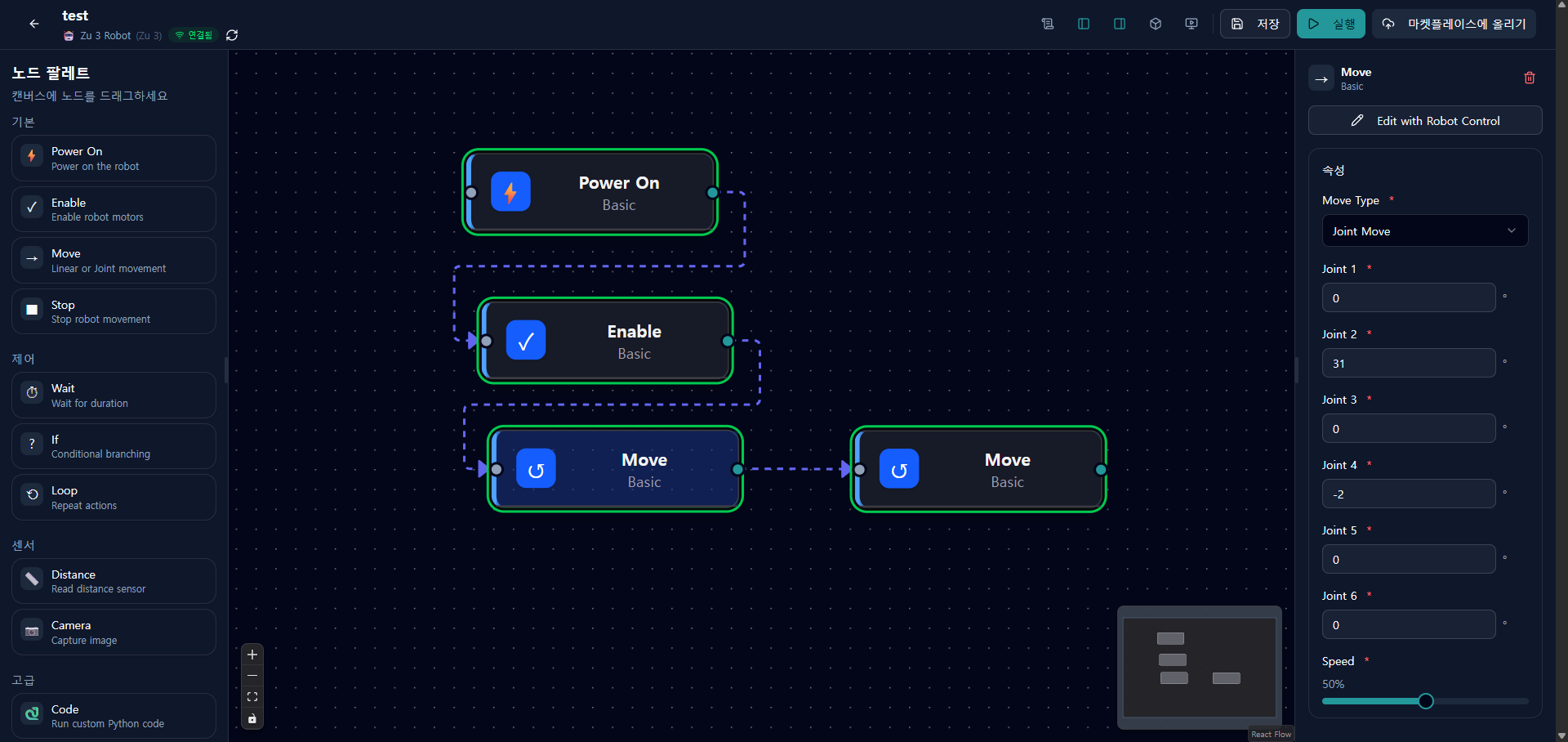Click the Joint 6 input field
1568x742 pixels.
pyautogui.click(x=1409, y=624)
